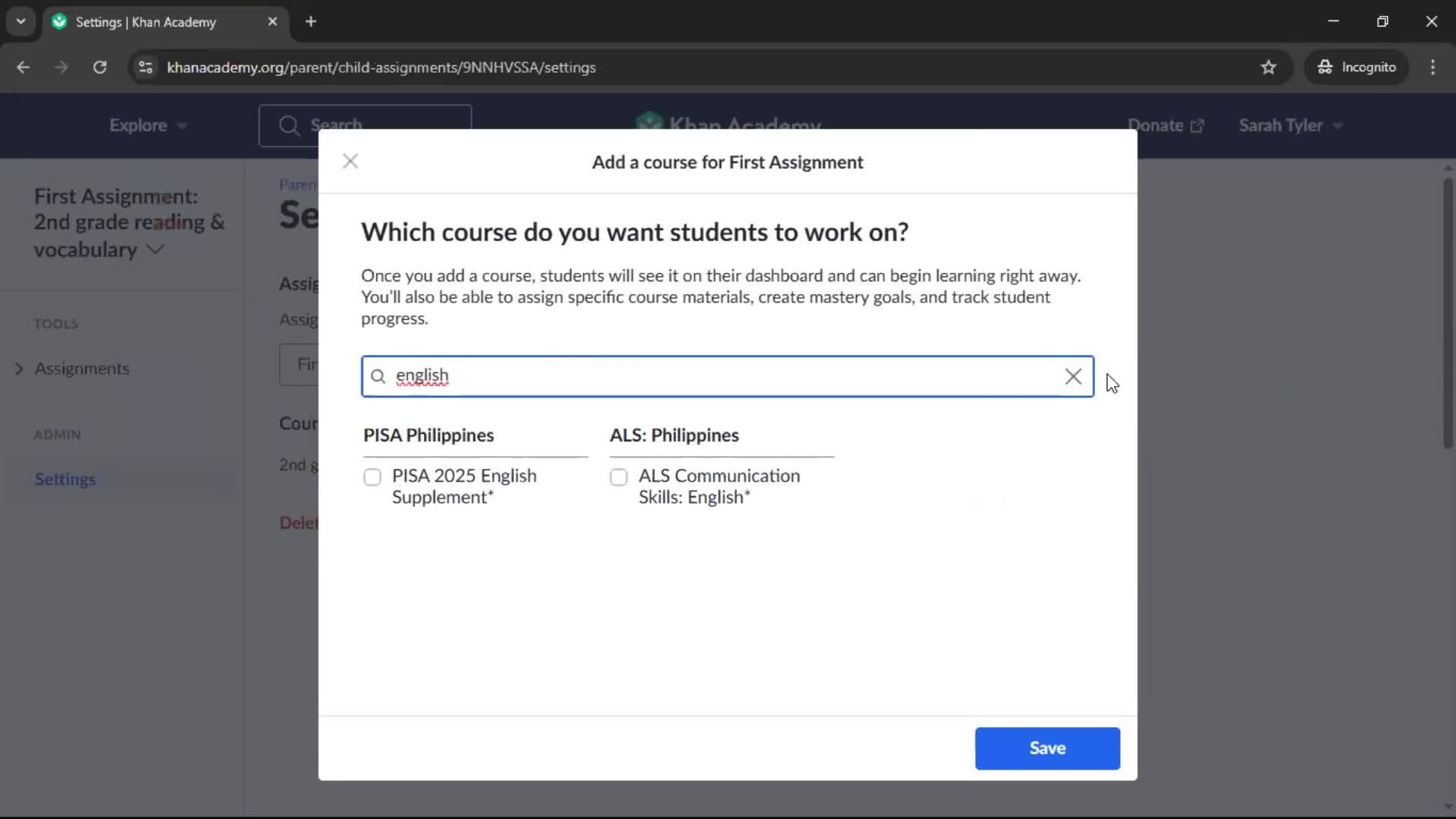Save the selected course

click(x=1047, y=748)
